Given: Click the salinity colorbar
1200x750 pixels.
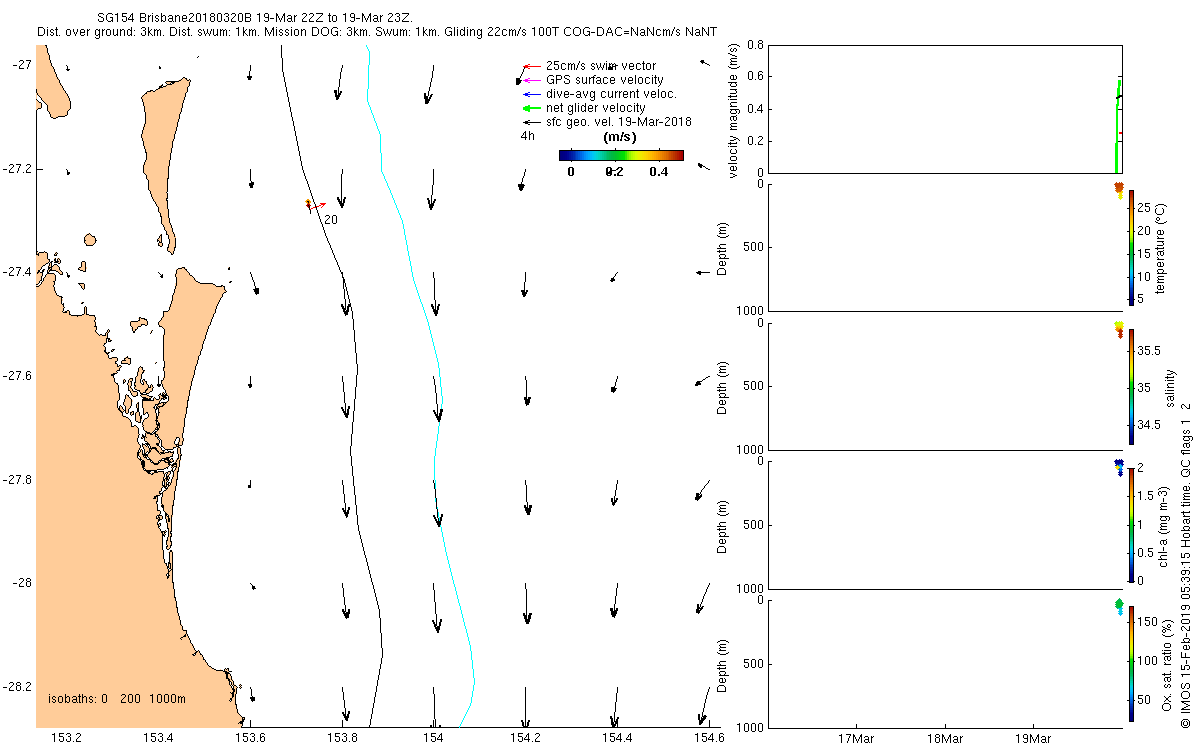Looking at the screenshot, I should pyautogui.click(x=1131, y=386).
